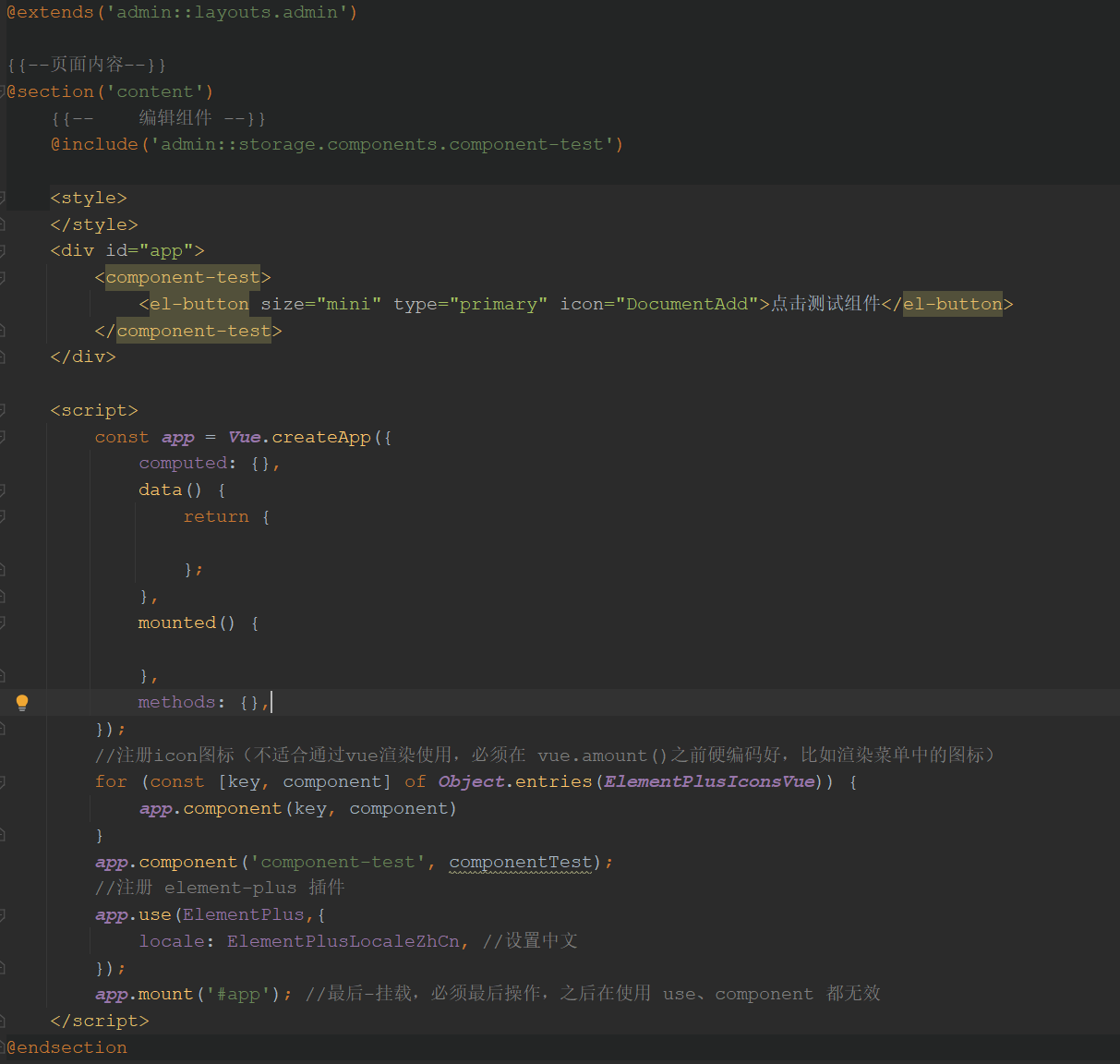Click the opening <component-test> tag
Viewport: 1120px width, 1064px height.
[x=183, y=278]
